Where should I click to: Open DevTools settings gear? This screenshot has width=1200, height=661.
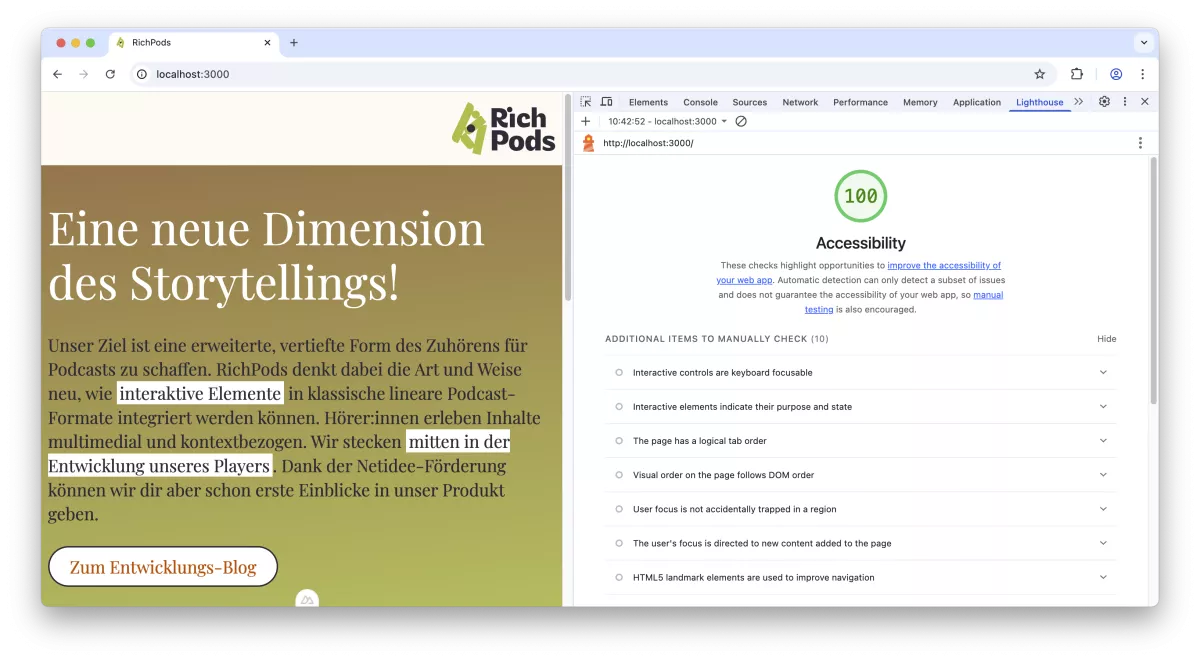click(x=1103, y=101)
